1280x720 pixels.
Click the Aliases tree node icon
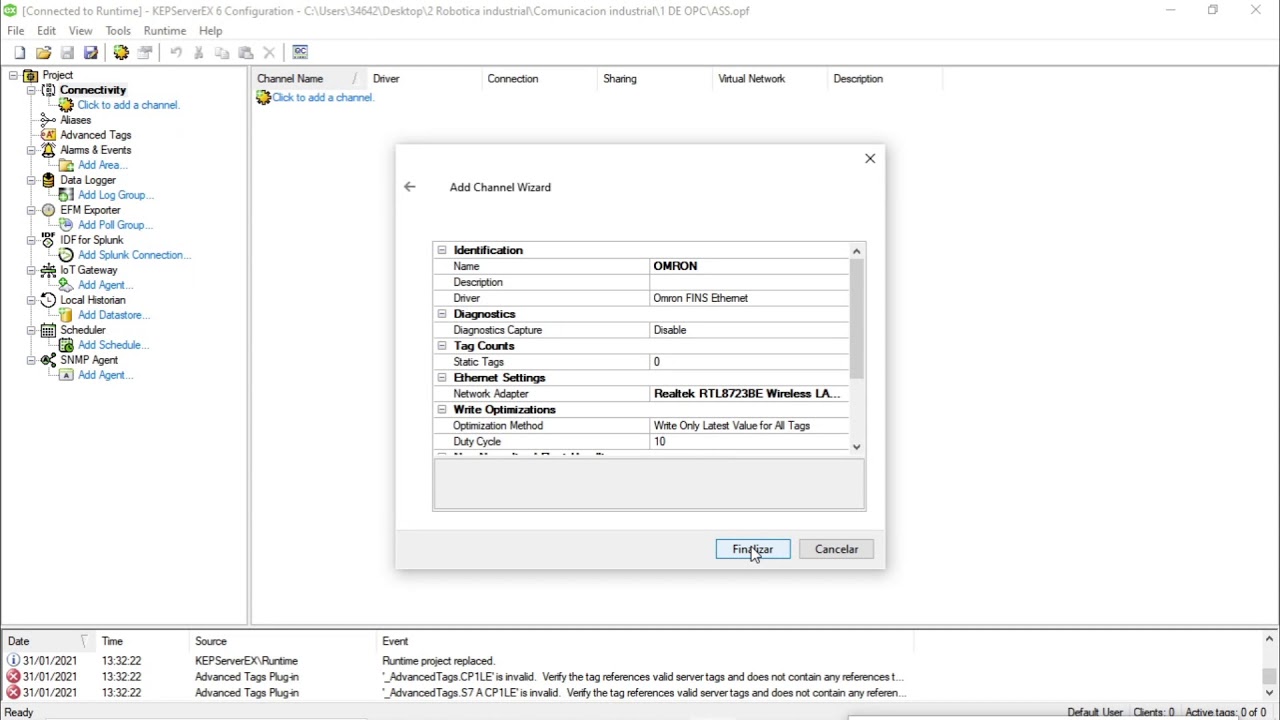point(48,120)
